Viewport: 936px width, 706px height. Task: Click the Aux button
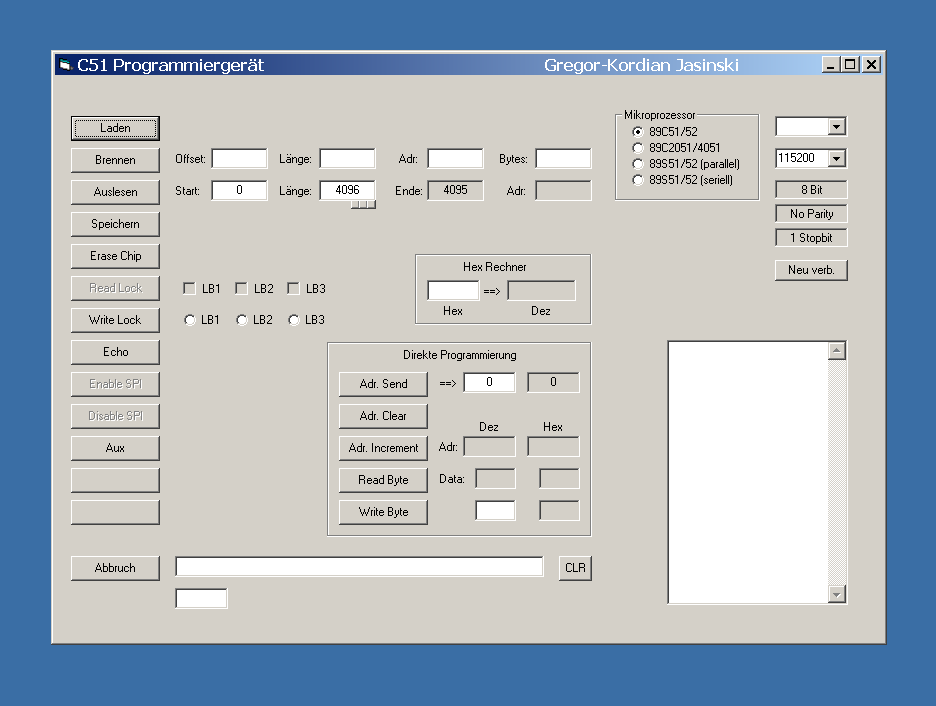point(115,448)
